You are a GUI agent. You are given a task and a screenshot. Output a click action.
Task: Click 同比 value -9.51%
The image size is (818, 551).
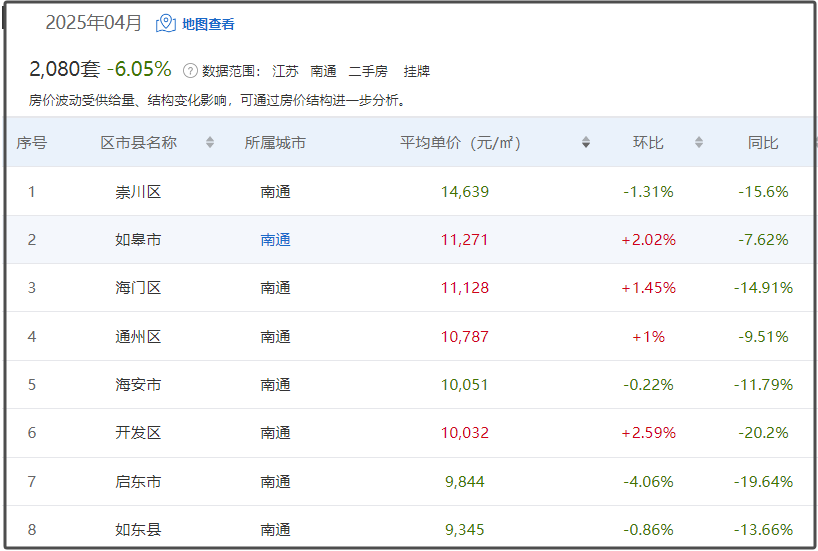click(763, 337)
